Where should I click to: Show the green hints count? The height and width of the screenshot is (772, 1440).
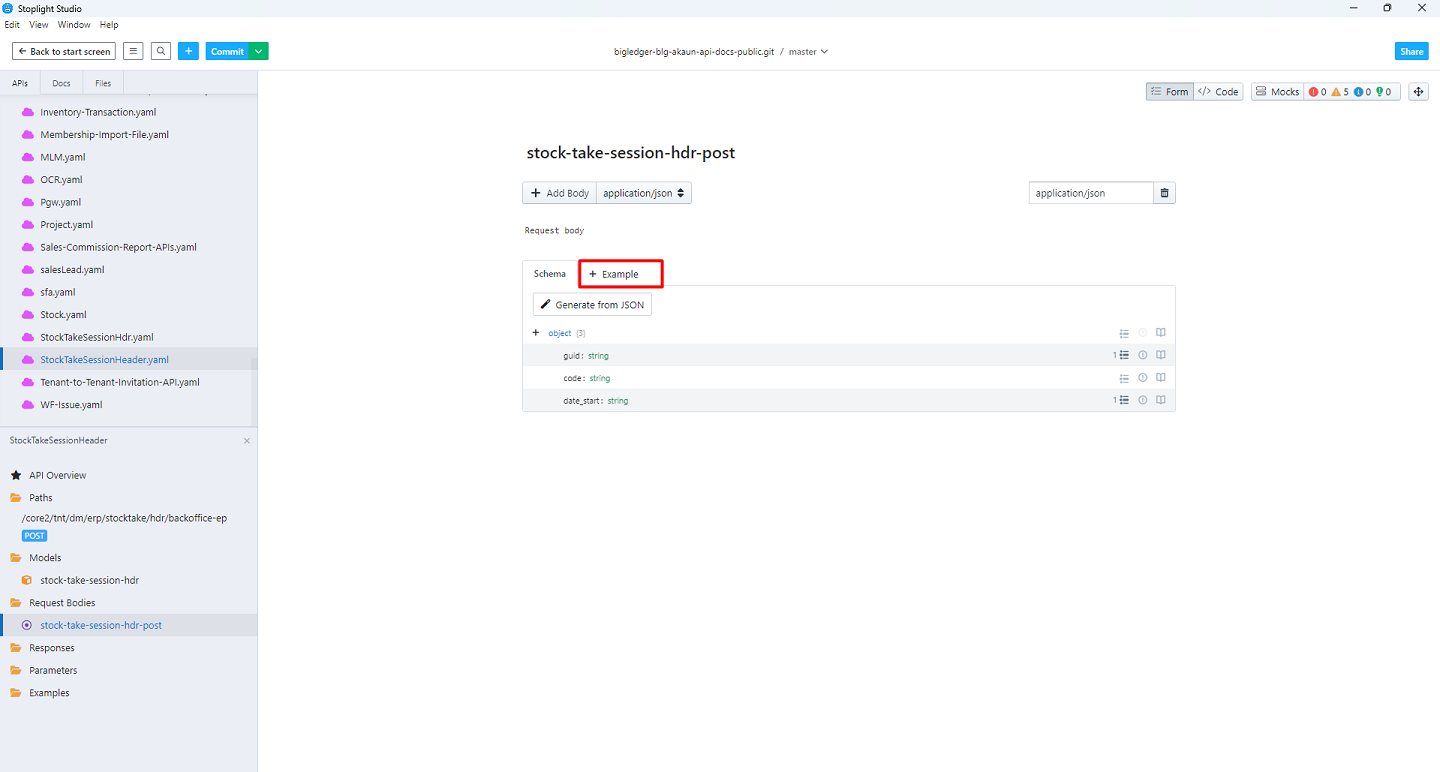tap(1385, 91)
